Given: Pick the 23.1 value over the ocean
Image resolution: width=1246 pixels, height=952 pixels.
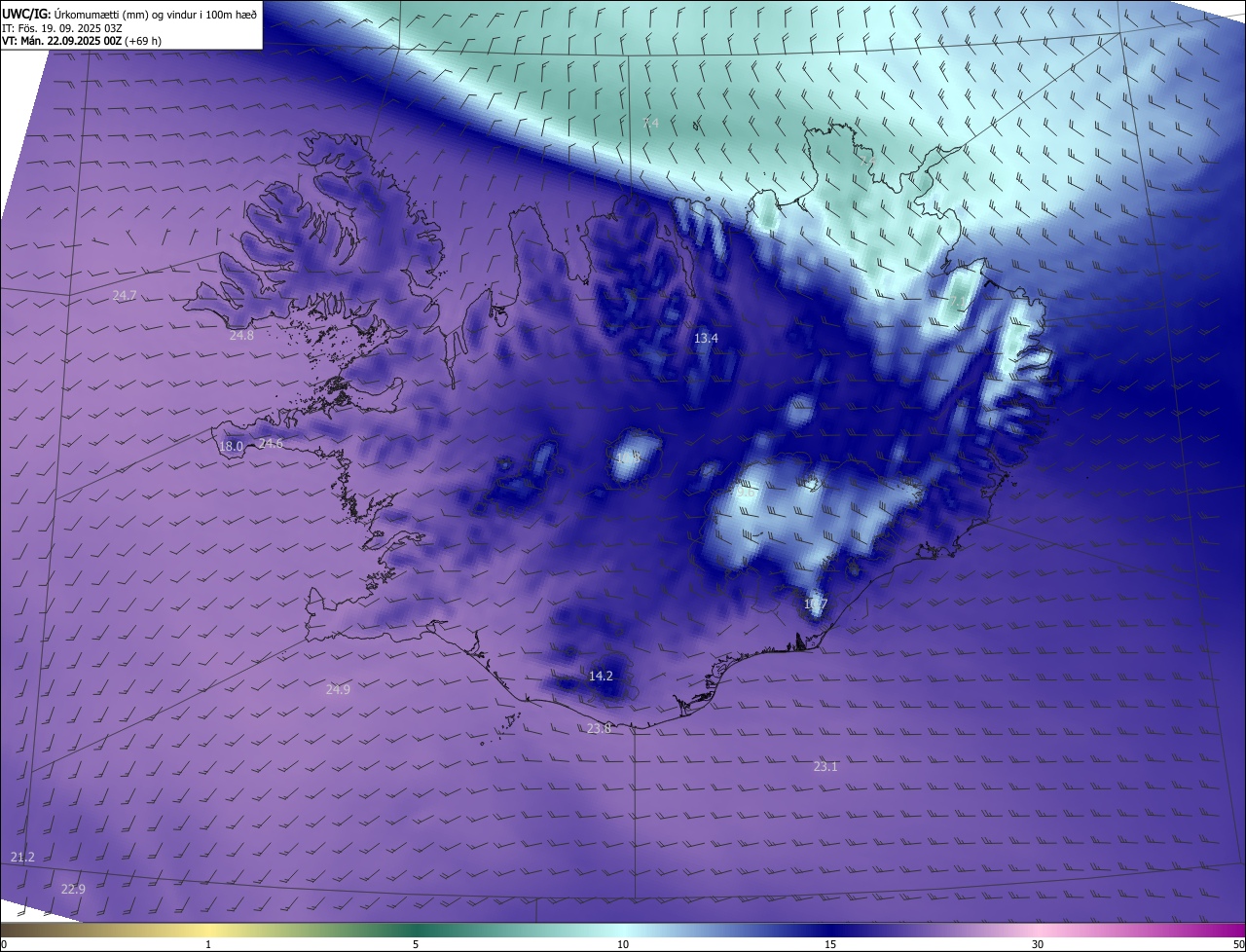Looking at the screenshot, I should [825, 767].
